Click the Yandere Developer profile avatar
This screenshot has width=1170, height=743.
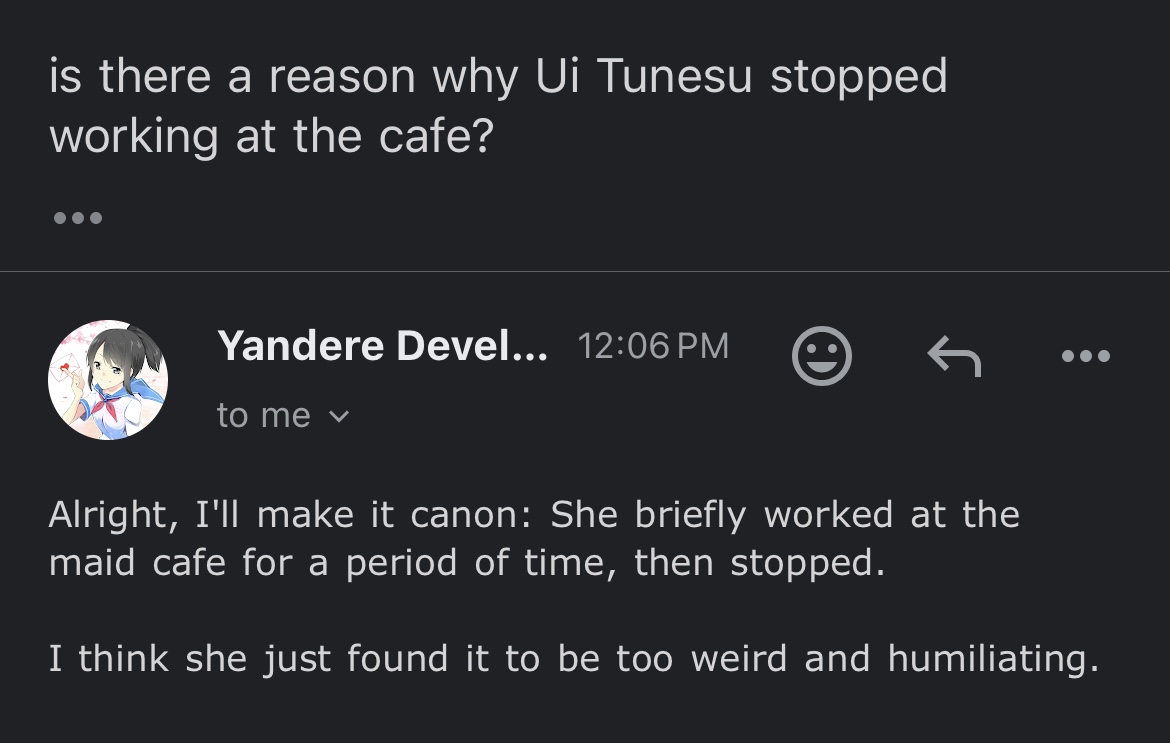point(108,381)
